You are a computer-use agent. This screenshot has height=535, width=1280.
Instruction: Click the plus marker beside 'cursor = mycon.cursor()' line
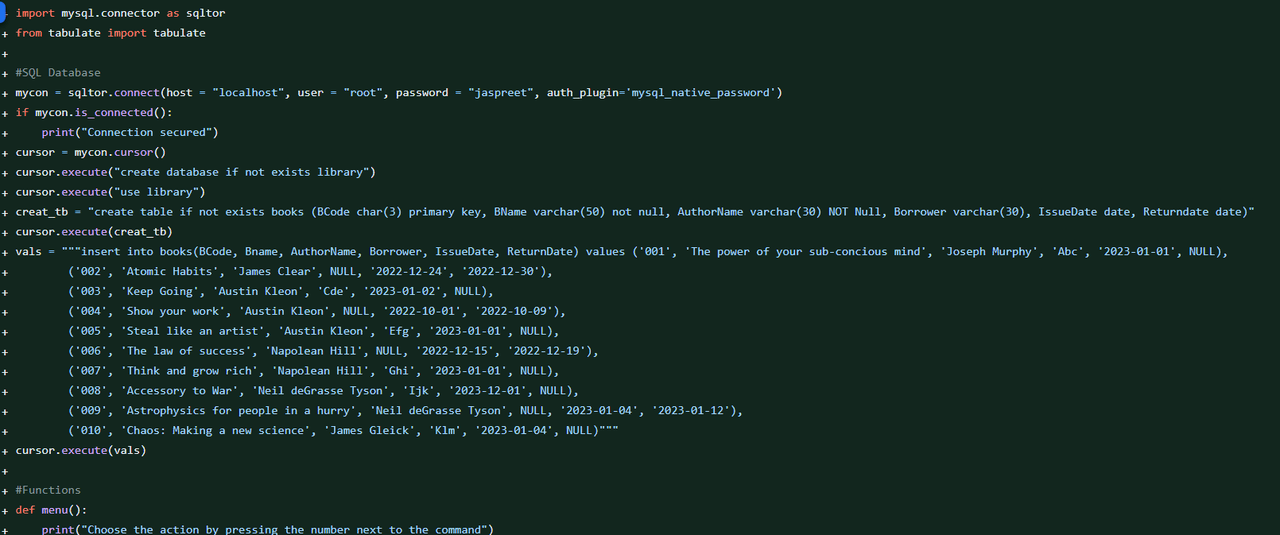pos(5,152)
